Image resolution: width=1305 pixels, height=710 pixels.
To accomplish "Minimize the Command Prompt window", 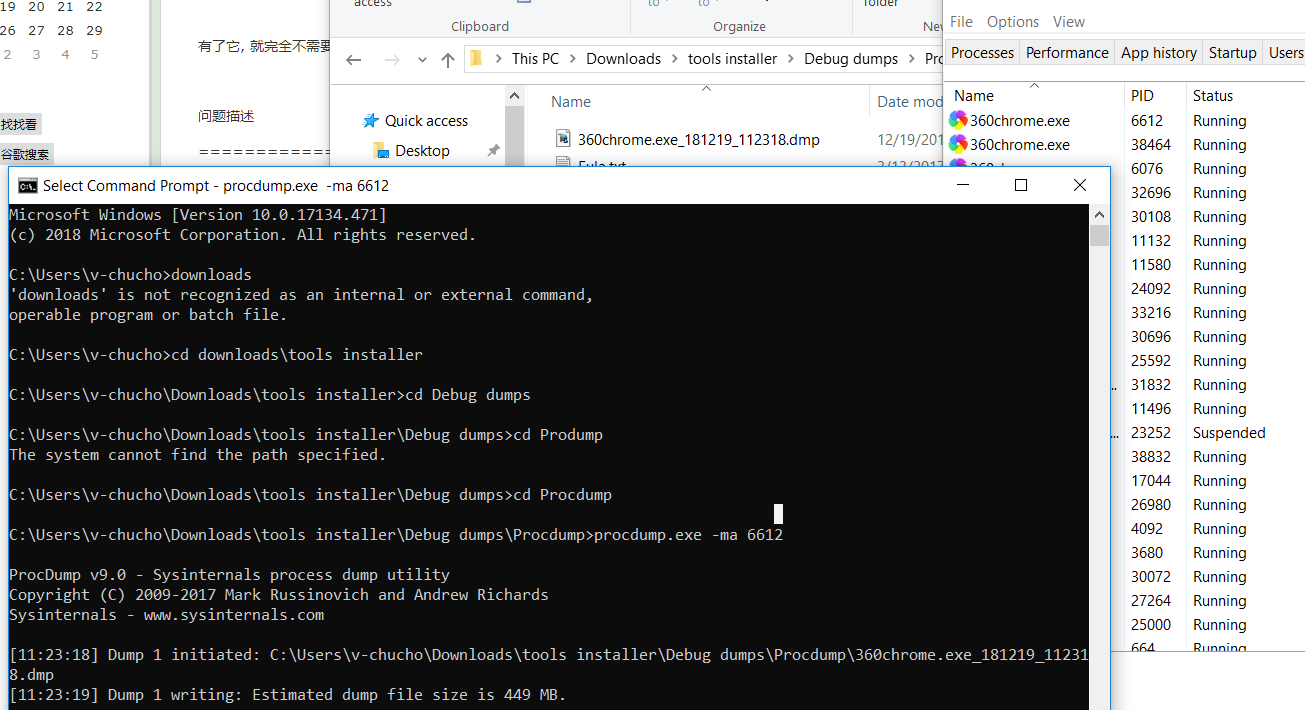I will pyautogui.click(x=961, y=185).
